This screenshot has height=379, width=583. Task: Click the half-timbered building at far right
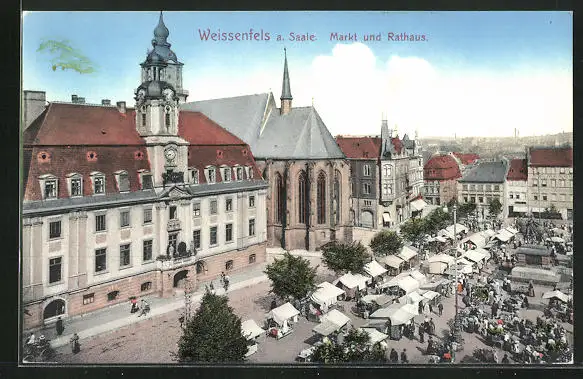[x=550, y=182]
